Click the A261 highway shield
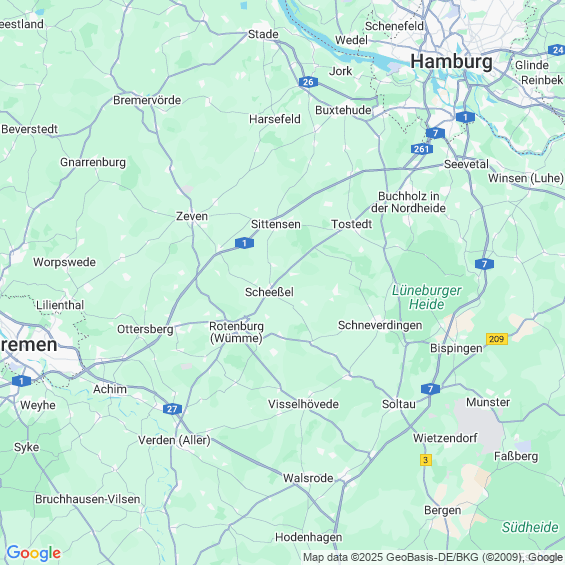 point(422,149)
